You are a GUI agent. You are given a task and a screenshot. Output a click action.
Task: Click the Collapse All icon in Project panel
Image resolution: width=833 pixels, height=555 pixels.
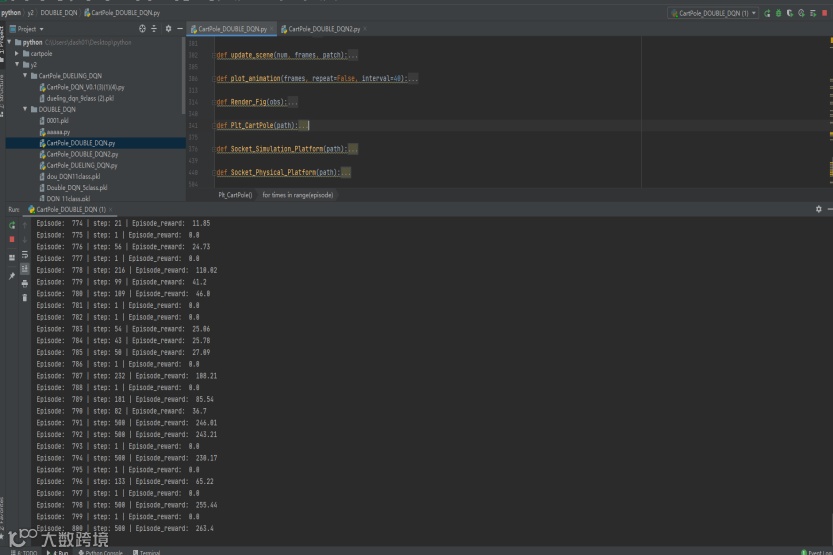[x=154, y=29]
